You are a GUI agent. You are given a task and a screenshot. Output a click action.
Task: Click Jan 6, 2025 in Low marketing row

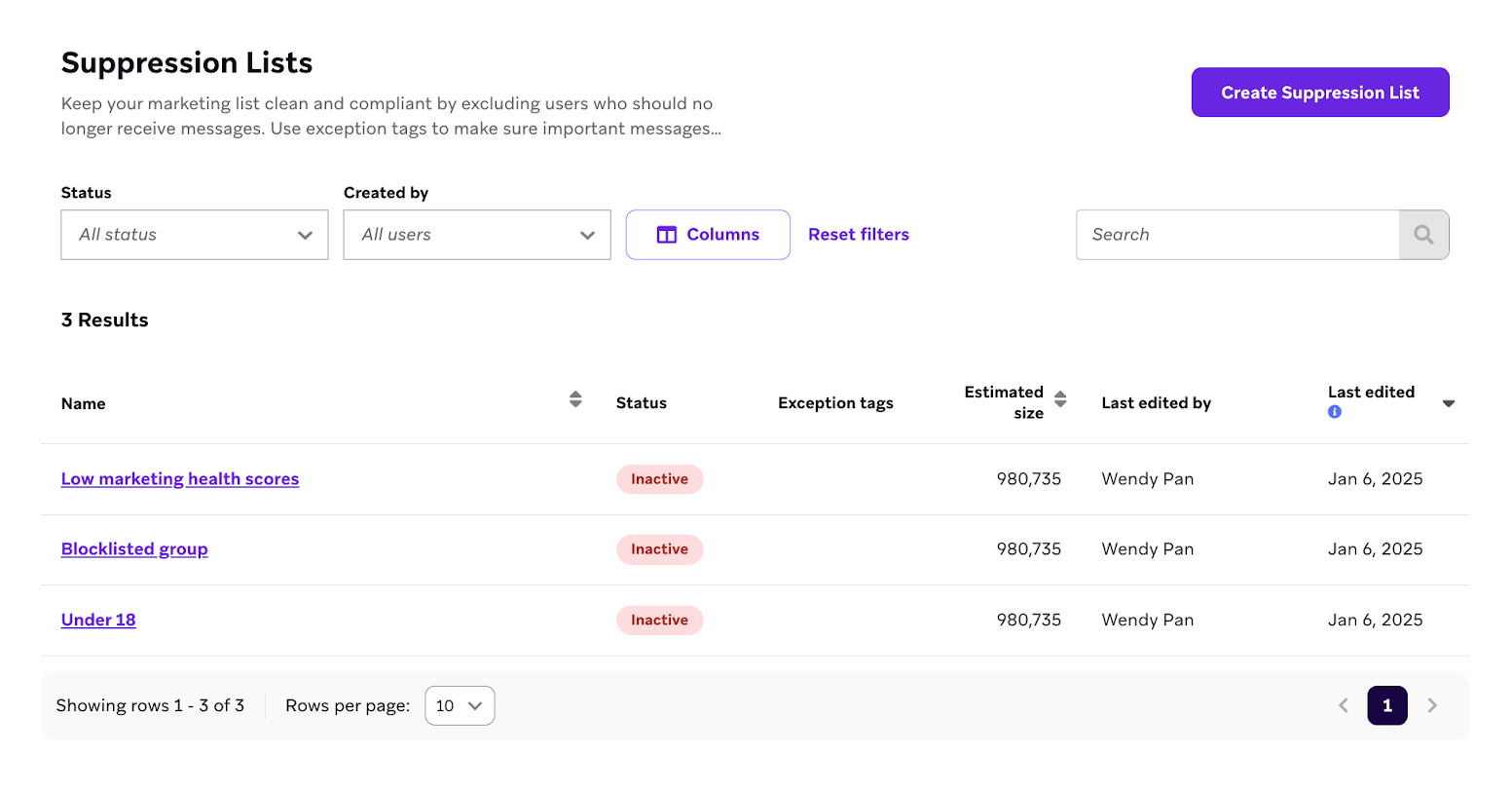[1376, 479]
